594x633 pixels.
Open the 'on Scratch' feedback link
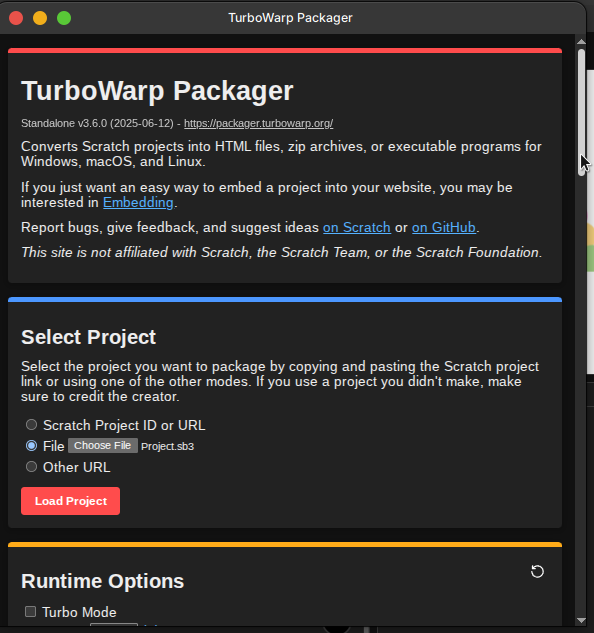click(357, 227)
